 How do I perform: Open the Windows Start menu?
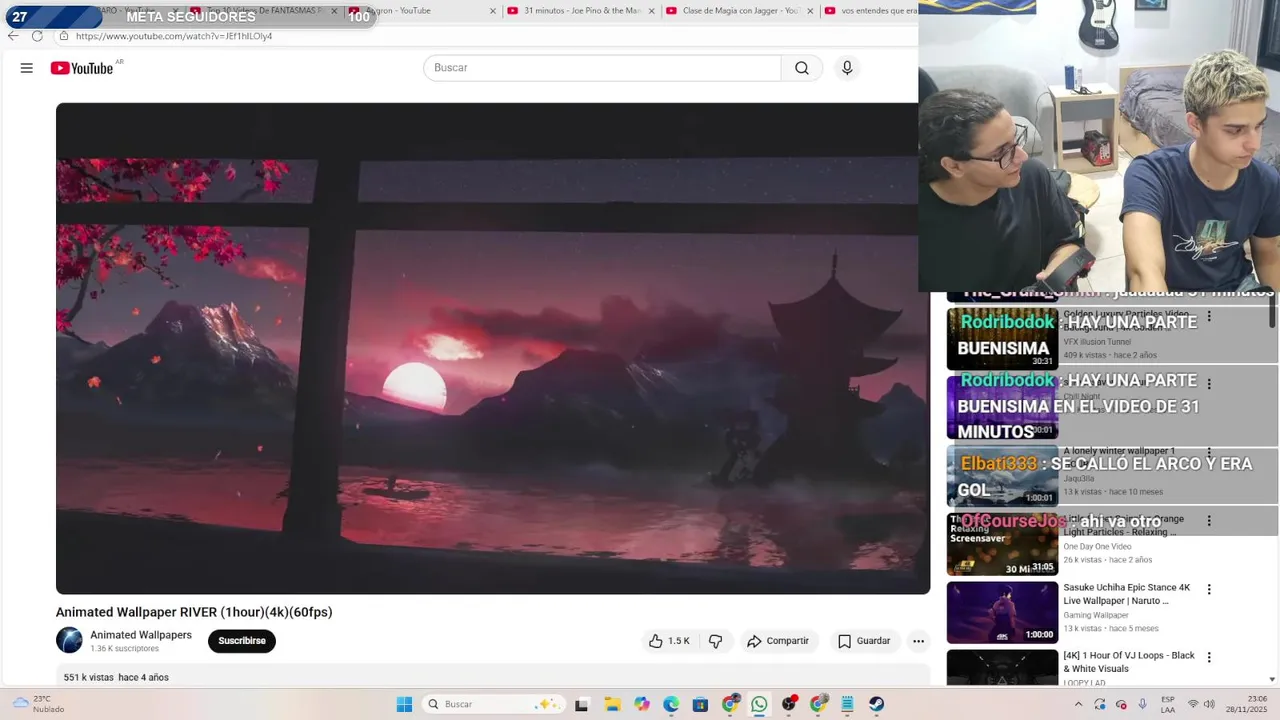404,704
